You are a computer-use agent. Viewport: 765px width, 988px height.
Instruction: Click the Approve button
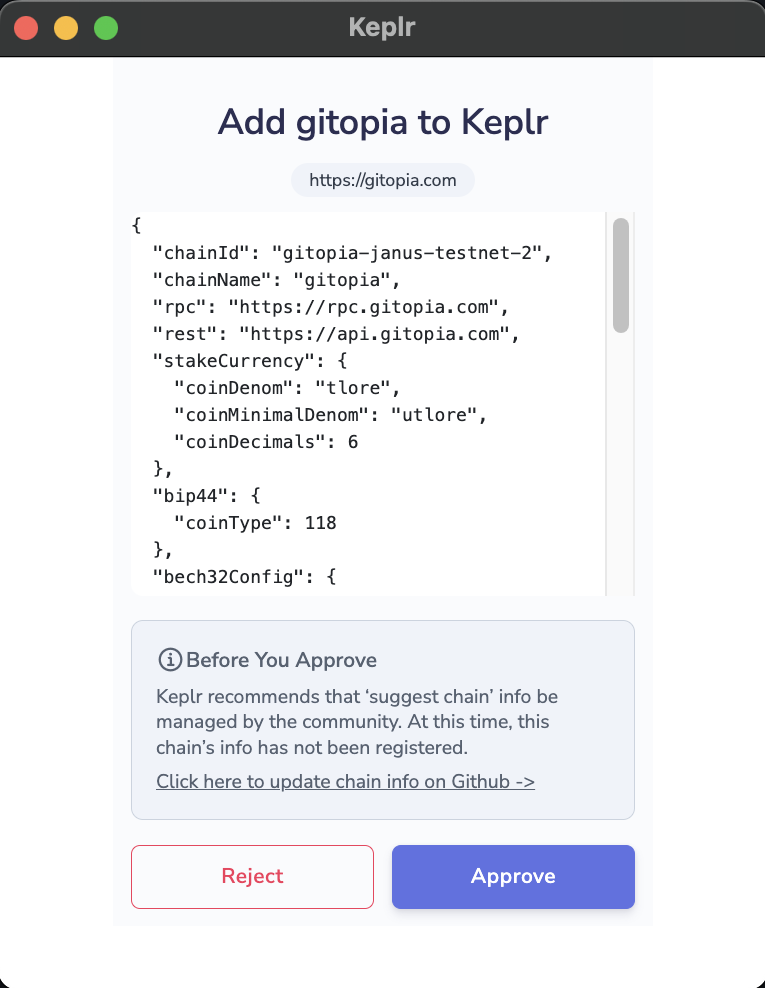click(513, 876)
